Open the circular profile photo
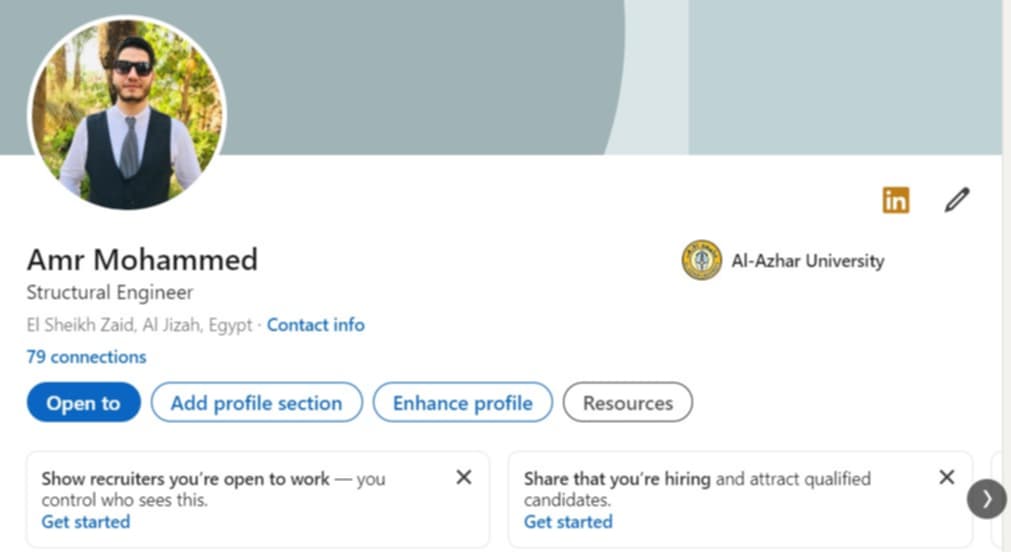The image size is (1011, 552). [127, 113]
